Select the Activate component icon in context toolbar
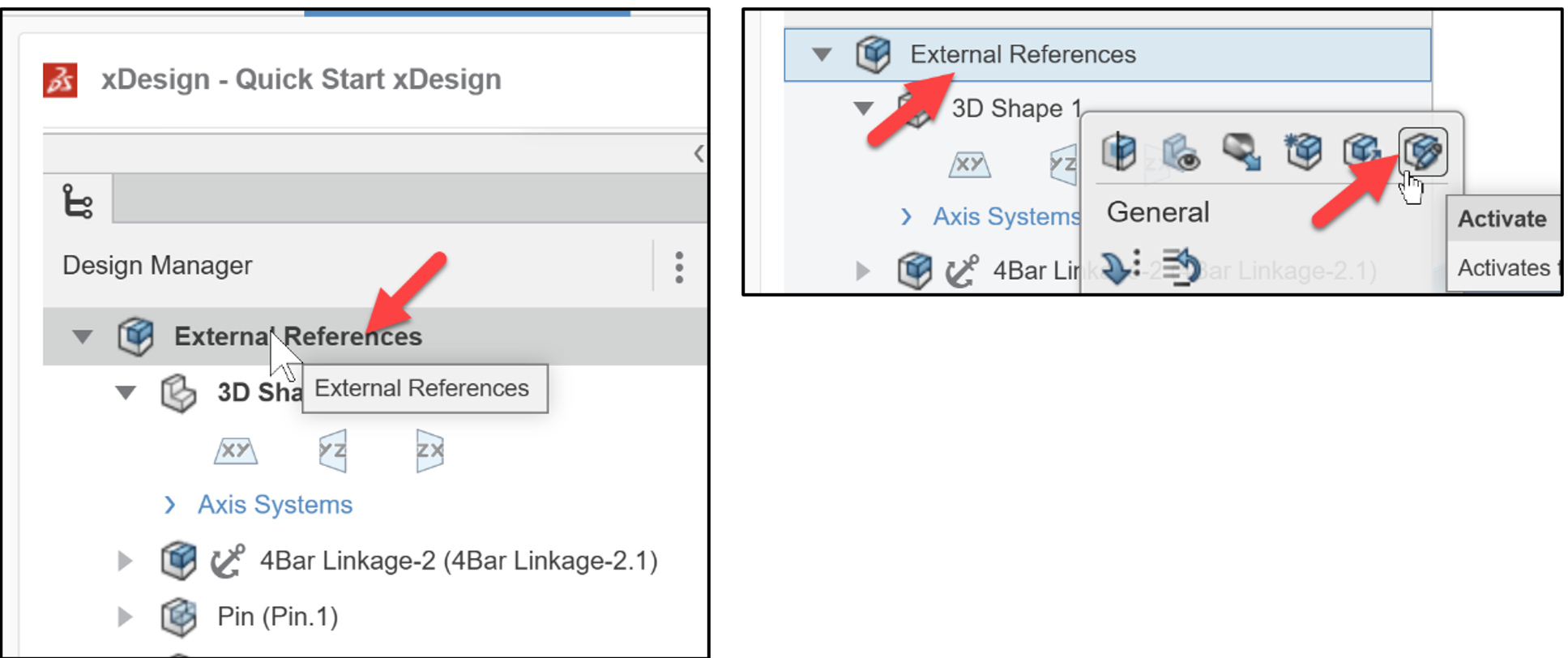Viewport: 1568px width, 658px height. 1424,151
